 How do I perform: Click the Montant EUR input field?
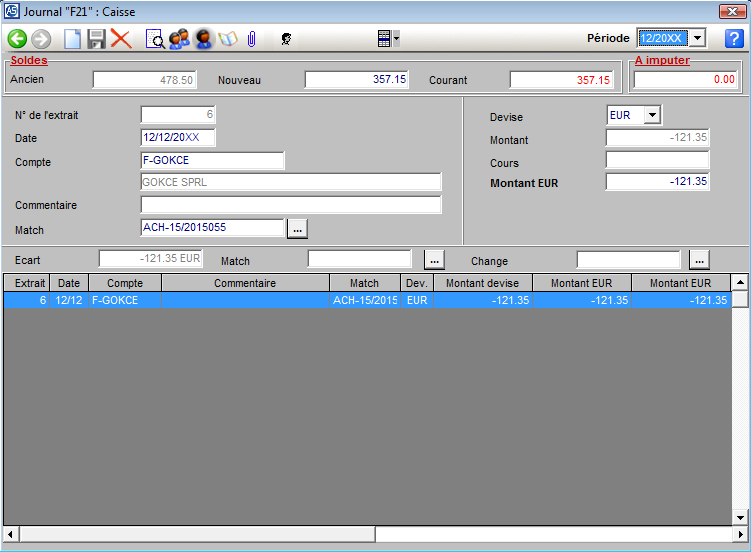pos(657,182)
